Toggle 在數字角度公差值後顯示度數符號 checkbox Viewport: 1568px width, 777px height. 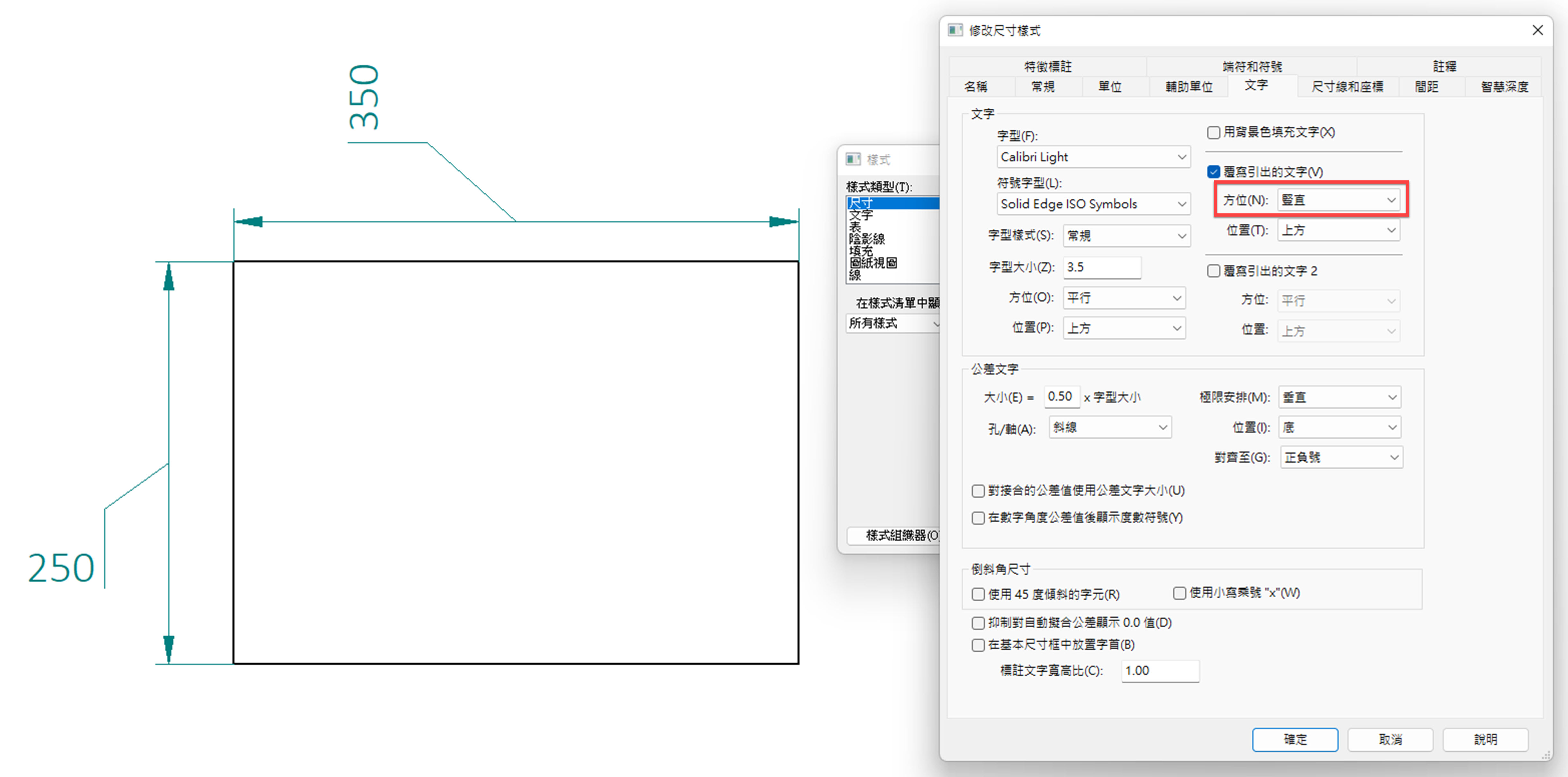pos(977,518)
